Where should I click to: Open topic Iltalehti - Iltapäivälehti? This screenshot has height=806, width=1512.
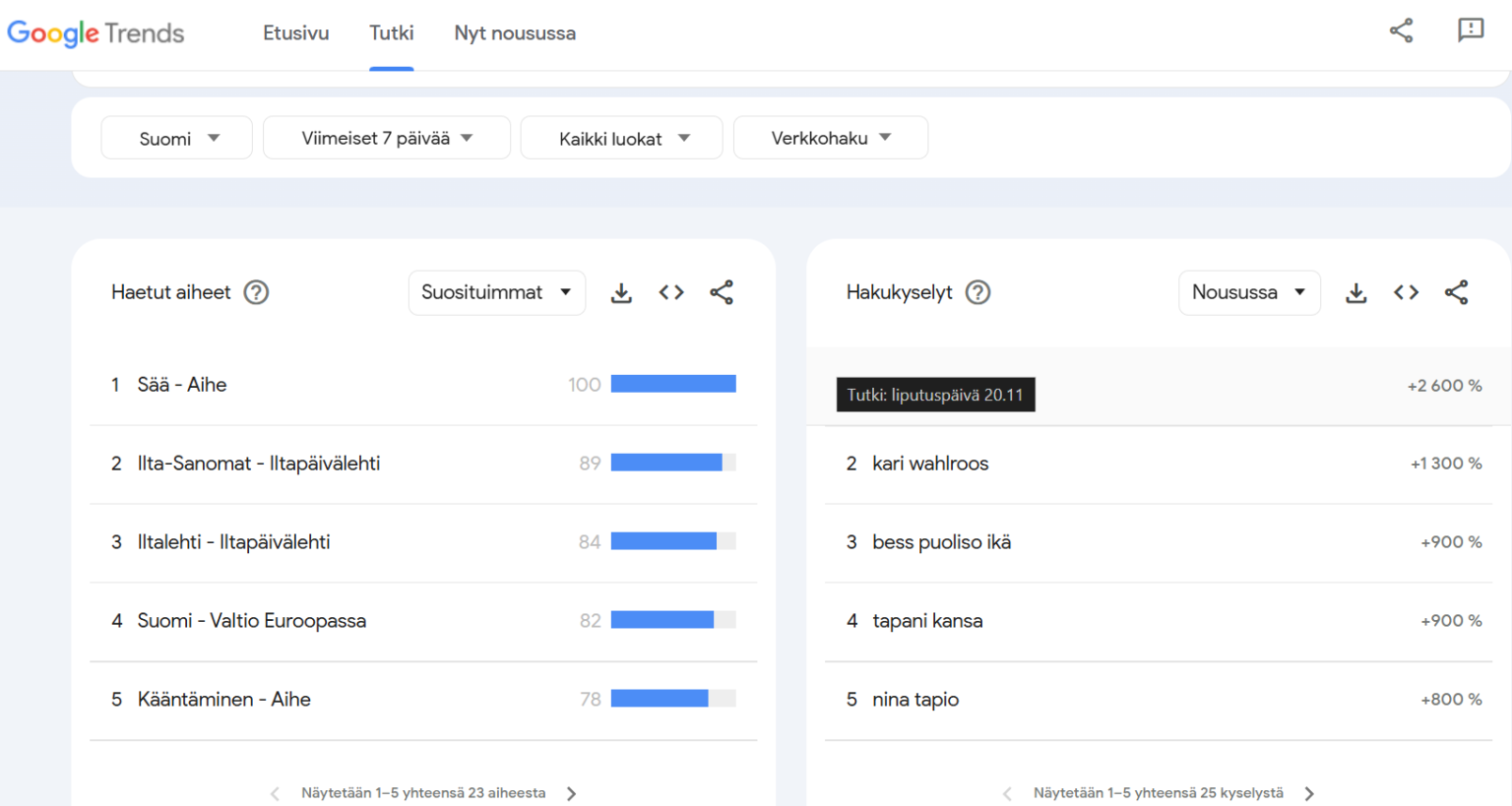coord(234,542)
